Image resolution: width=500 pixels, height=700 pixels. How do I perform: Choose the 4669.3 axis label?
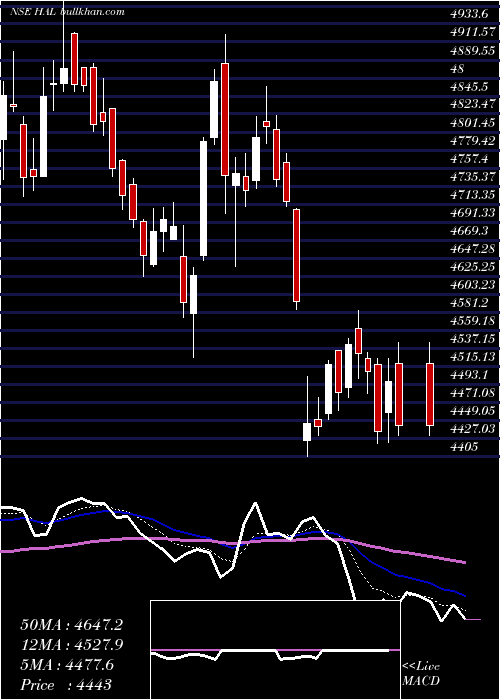[470, 232]
